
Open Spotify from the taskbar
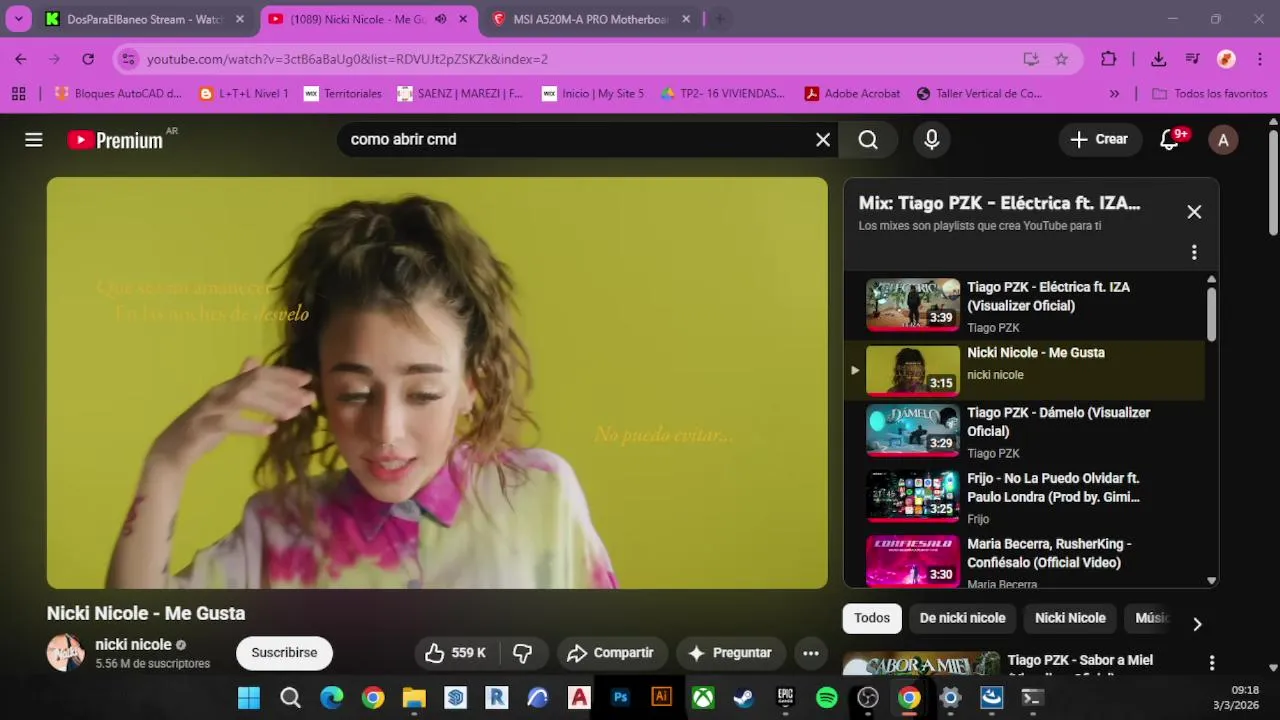pyautogui.click(x=827, y=698)
